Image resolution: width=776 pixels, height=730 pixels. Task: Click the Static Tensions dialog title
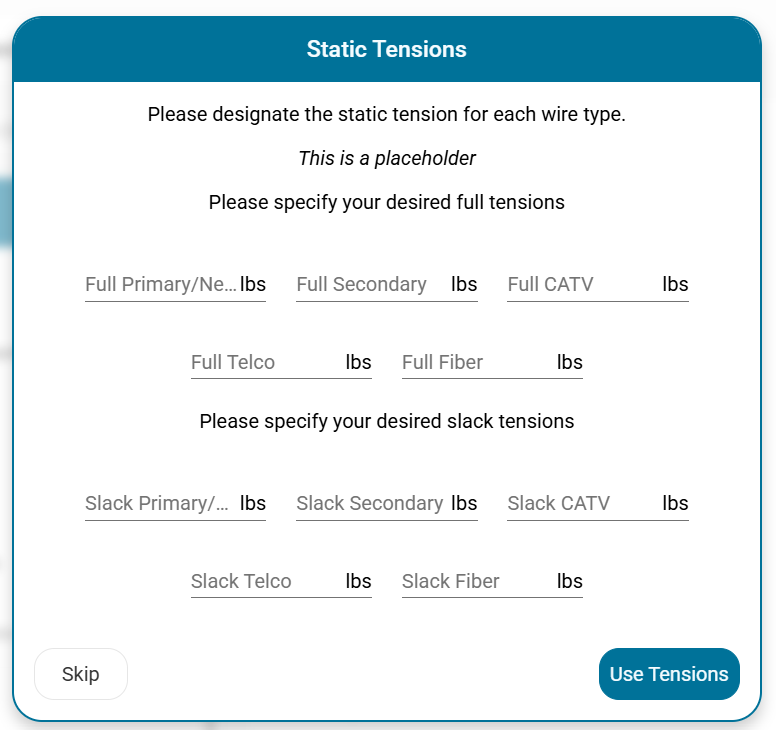[387, 49]
